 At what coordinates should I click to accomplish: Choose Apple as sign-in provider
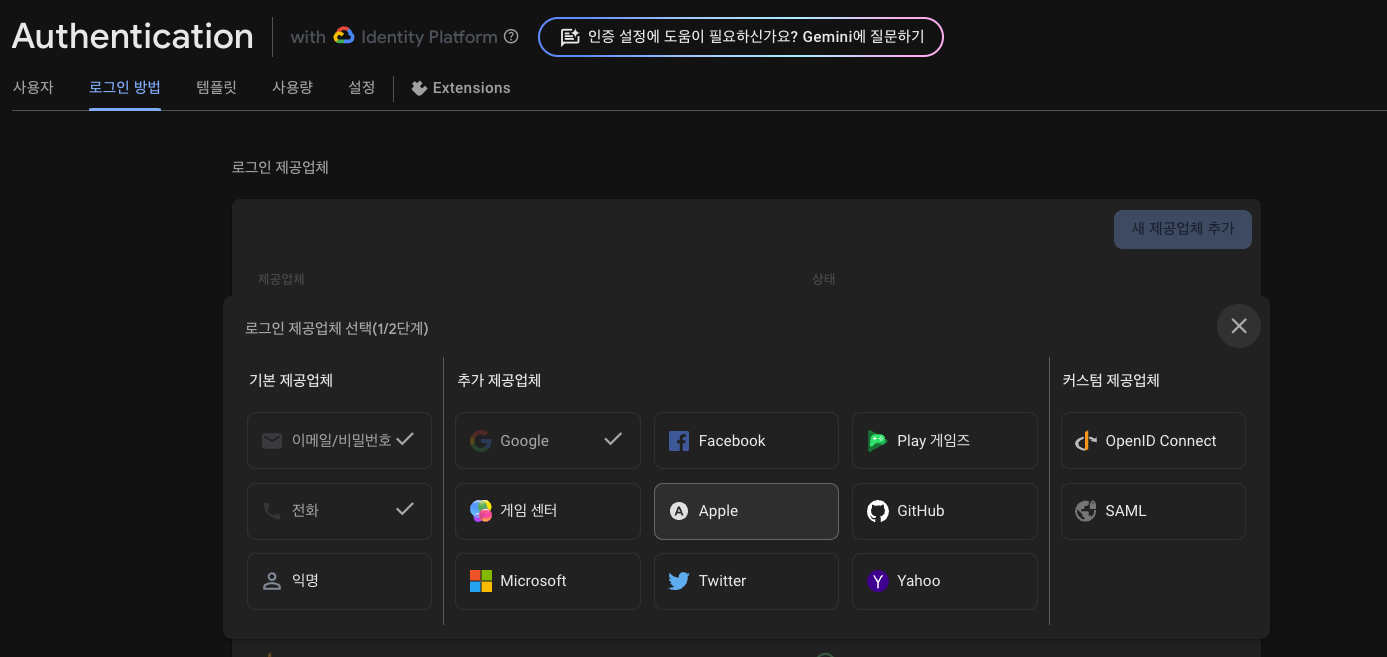746,511
